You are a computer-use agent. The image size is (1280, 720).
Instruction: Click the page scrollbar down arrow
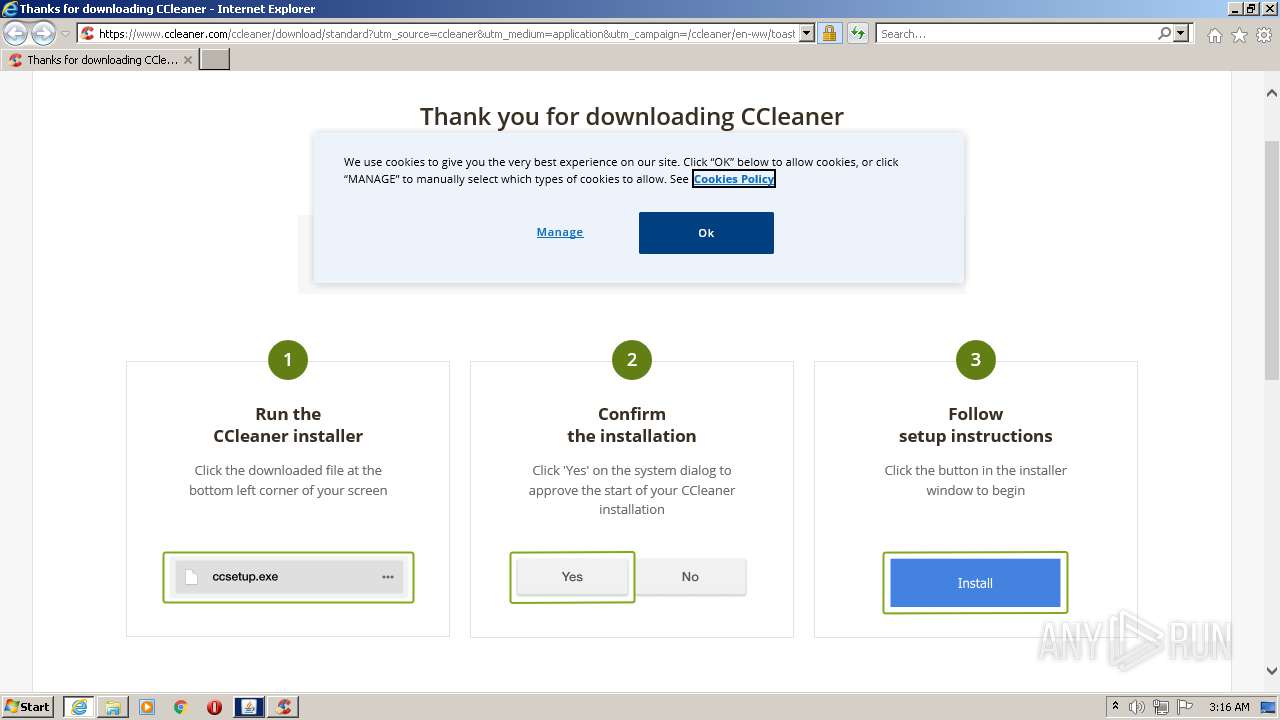pyautogui.click(x=1272, y=671)
